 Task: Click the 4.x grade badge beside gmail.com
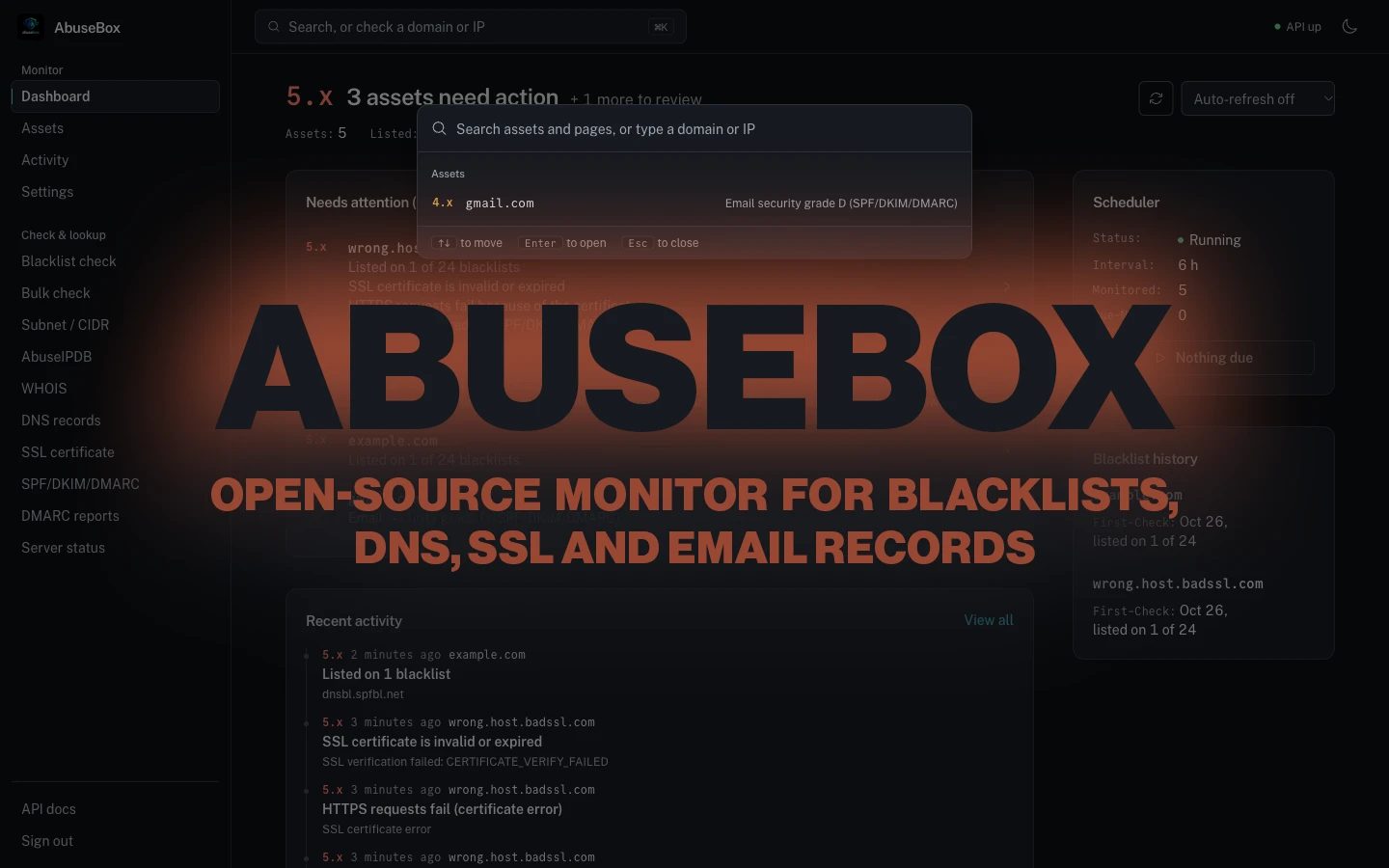(x=442, y=203)
